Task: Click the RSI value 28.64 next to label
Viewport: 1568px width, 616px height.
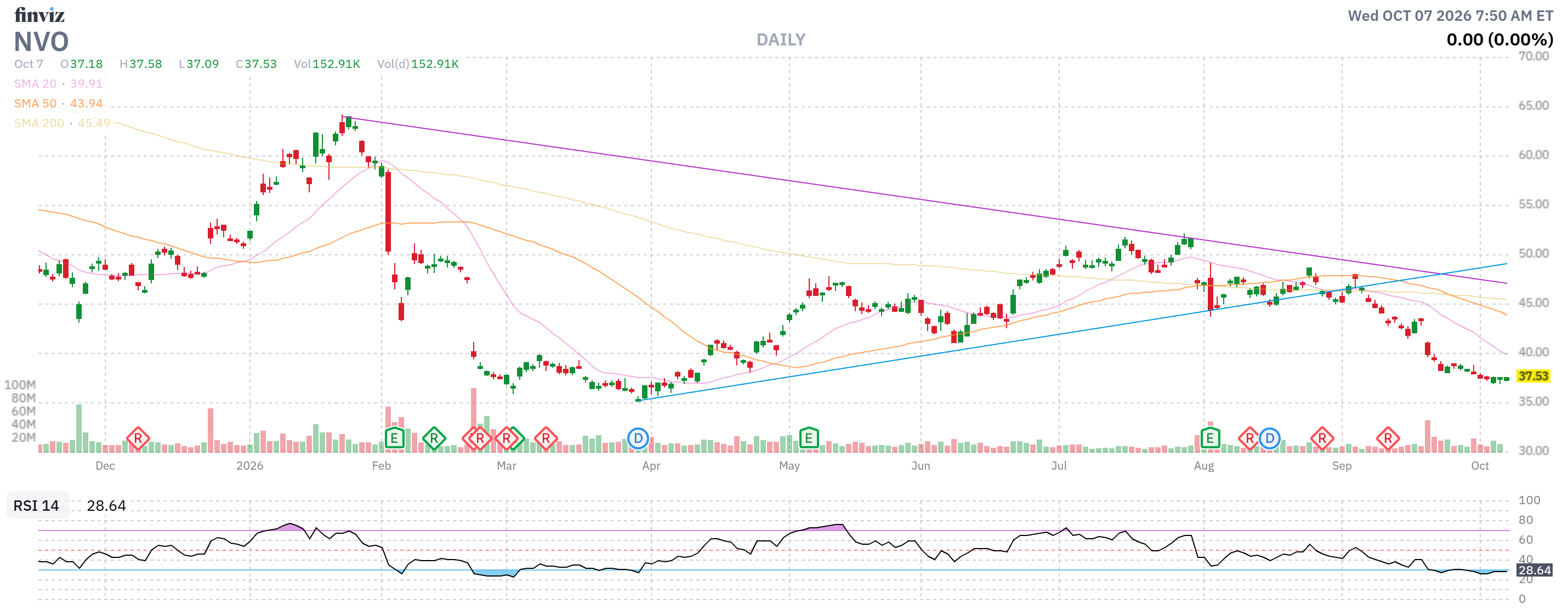Action: click(106, 506)
